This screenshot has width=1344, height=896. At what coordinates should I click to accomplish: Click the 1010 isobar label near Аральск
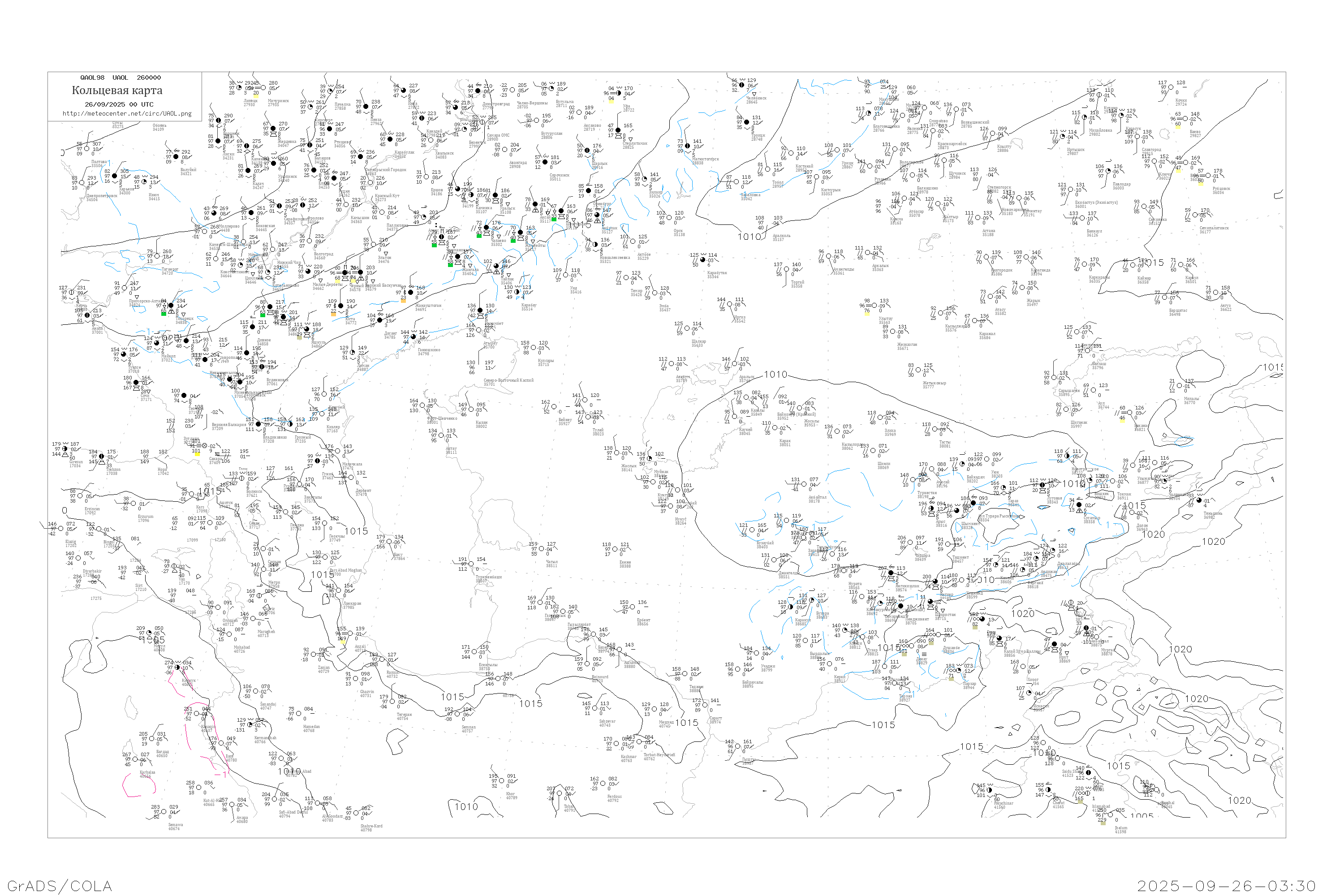(775, 374)
